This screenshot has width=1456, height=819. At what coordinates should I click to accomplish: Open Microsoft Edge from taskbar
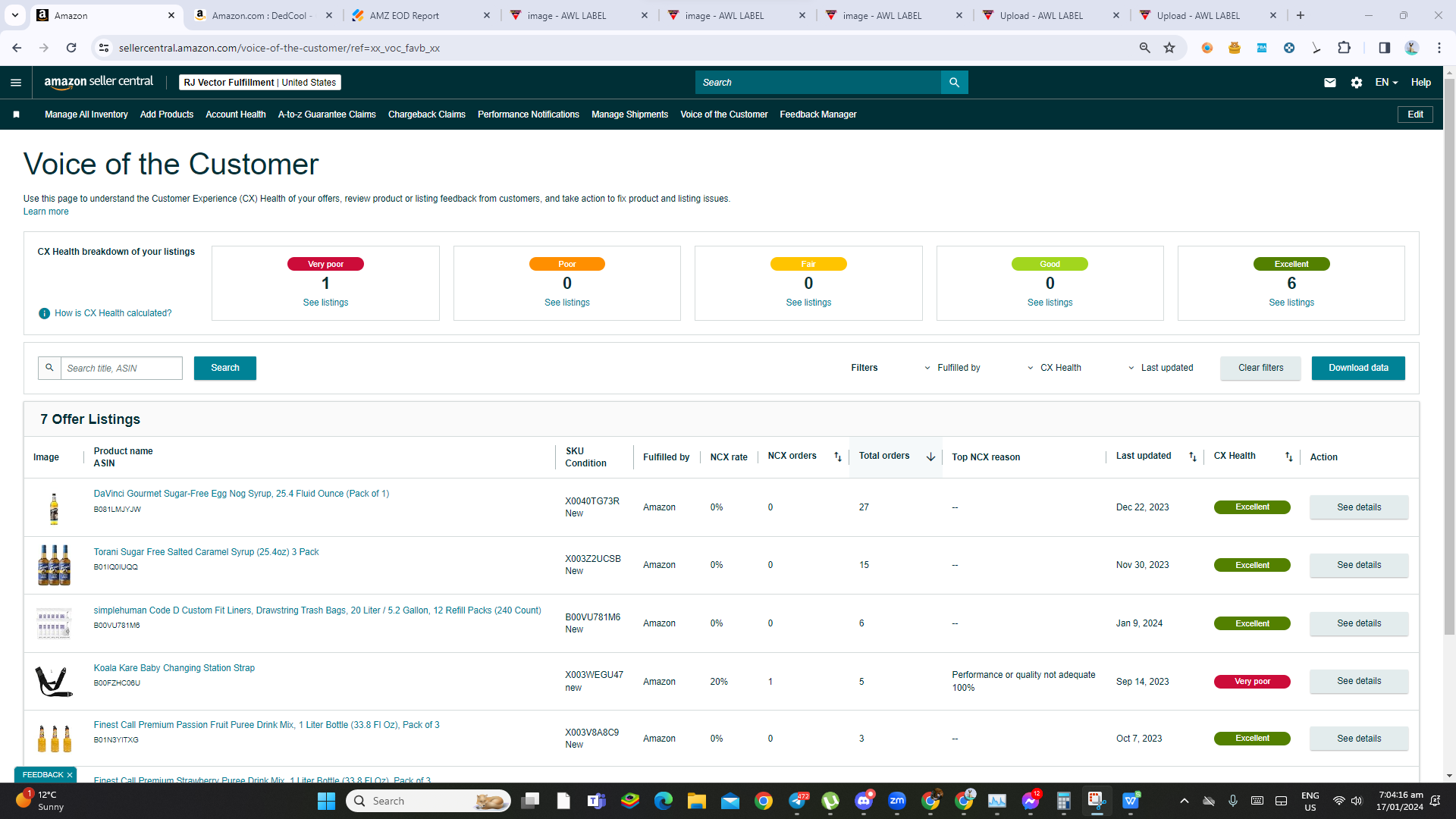pyautogui.click(x=664, y=801)
